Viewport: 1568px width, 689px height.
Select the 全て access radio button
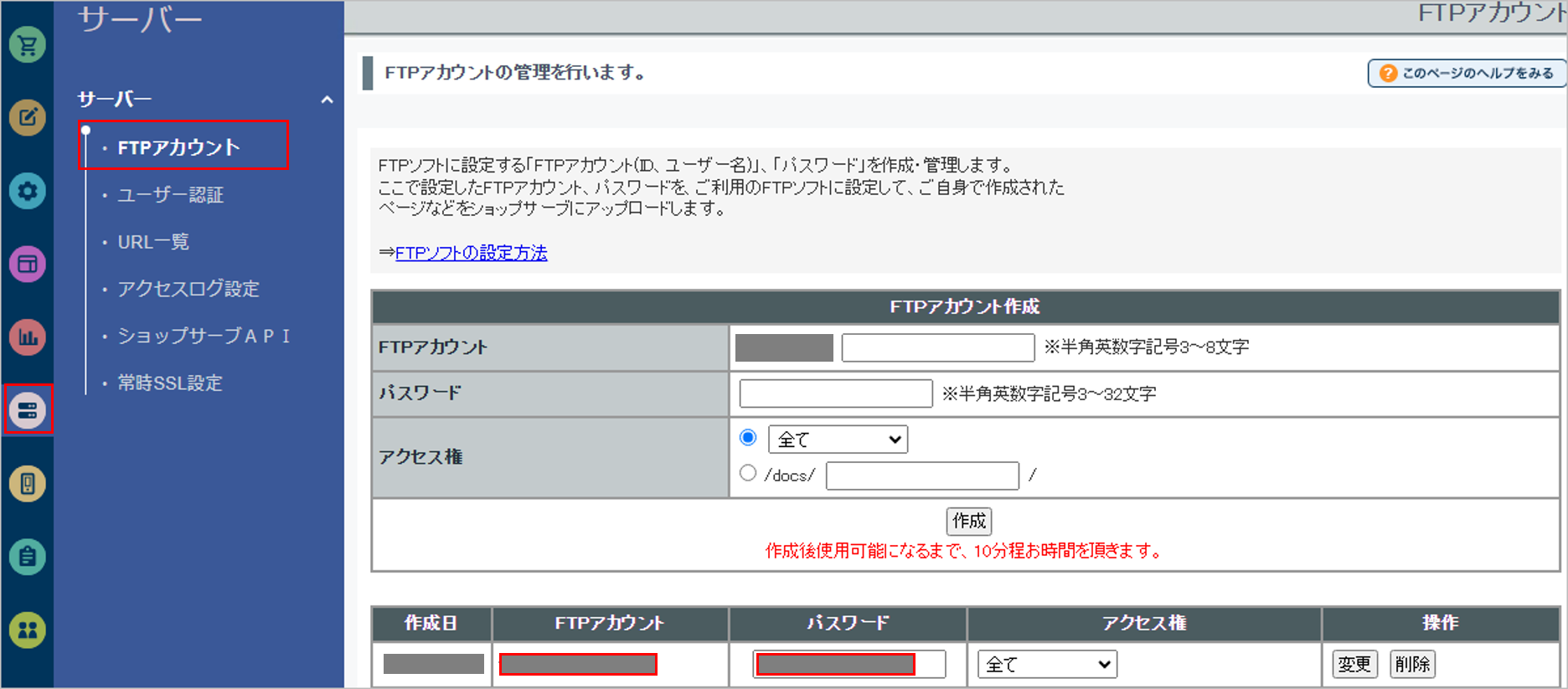click(748, 438)
